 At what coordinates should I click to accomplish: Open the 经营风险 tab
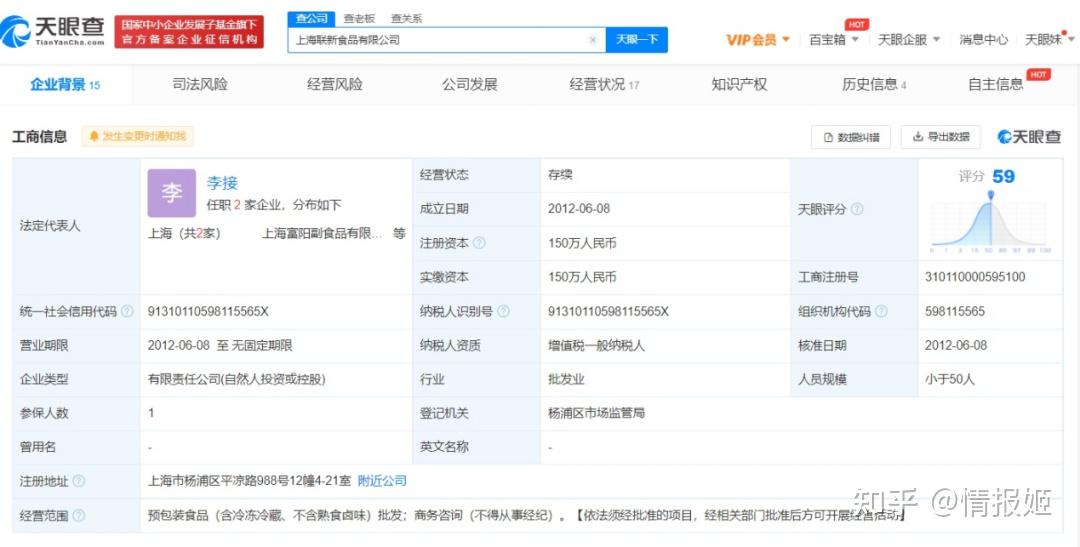[x=335, y=85]
